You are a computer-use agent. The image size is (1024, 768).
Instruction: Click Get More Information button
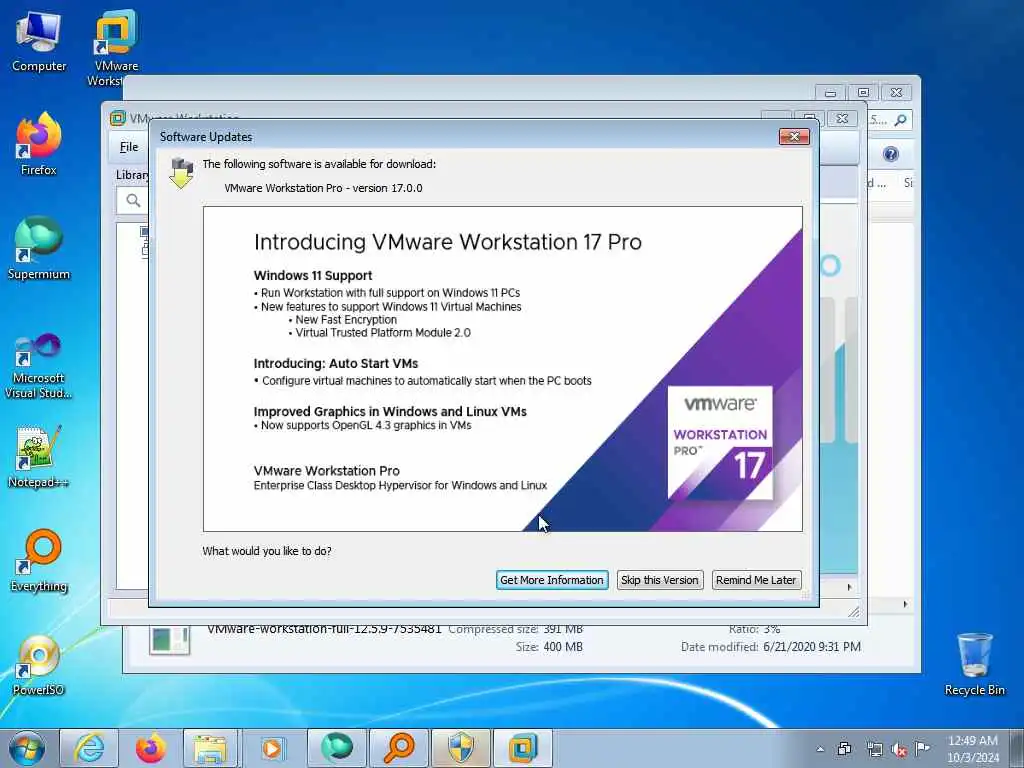tap(552, 580)
